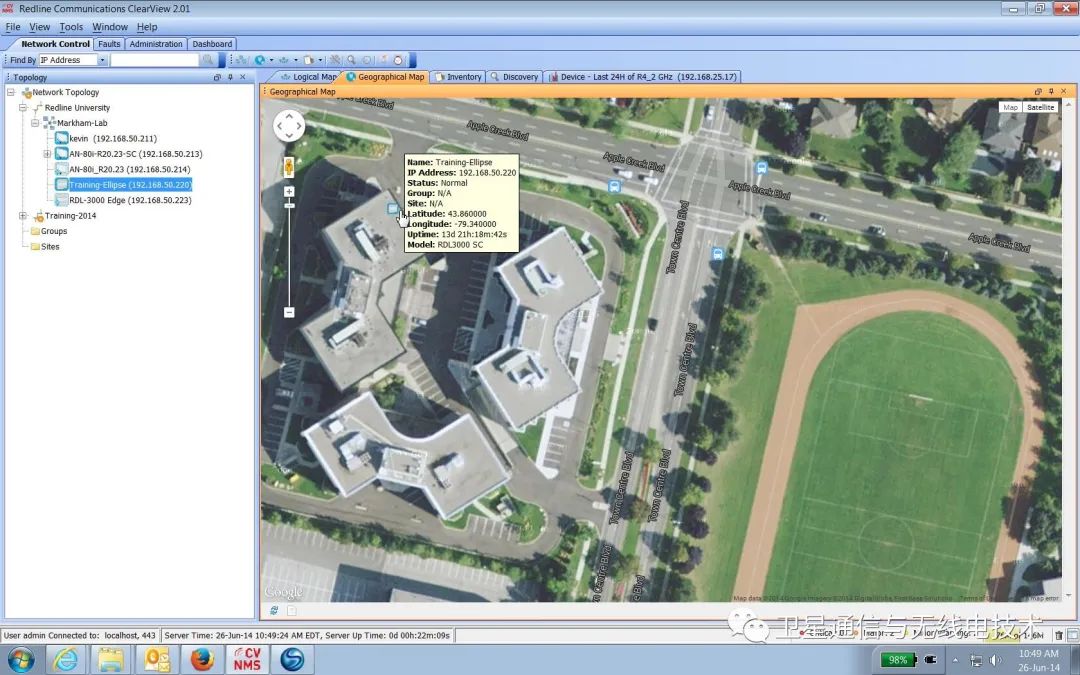This screenshot has height=675, width=1080.
Task: Open Windows Start menu
Action: (x=21, y=659)
